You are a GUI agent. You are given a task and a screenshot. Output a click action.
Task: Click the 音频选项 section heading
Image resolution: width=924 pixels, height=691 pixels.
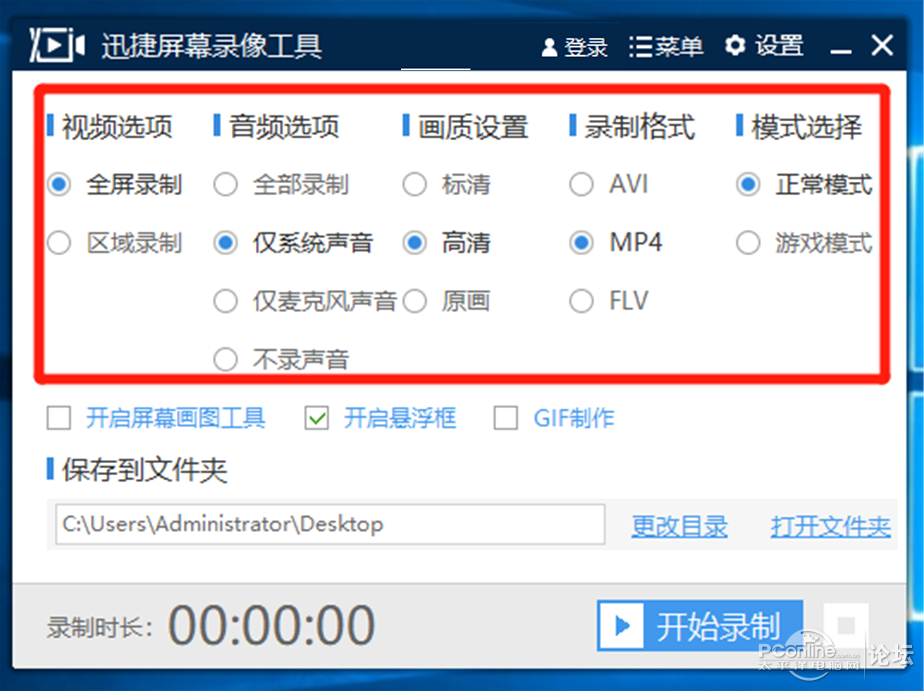284,127
